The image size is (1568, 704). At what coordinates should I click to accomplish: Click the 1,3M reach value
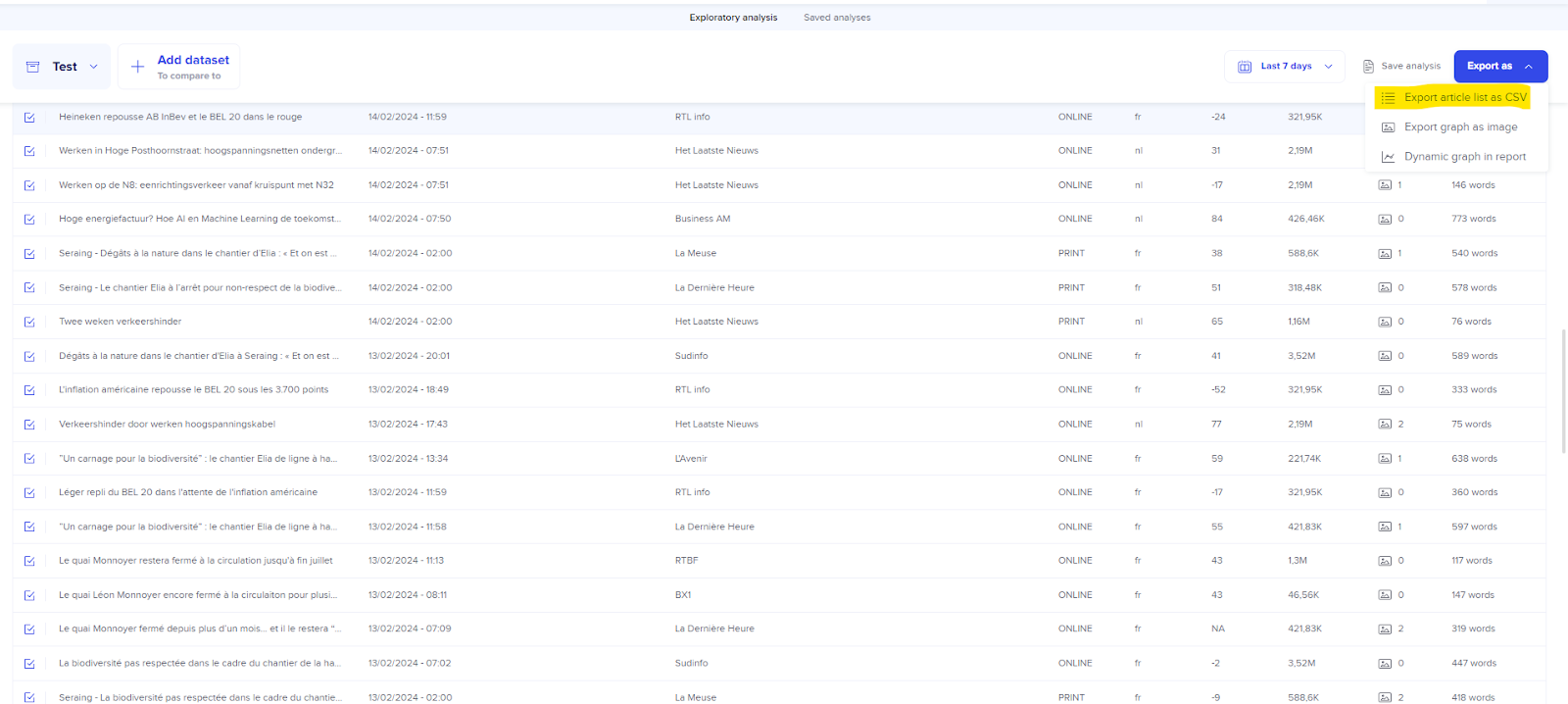coord(1298,561)
